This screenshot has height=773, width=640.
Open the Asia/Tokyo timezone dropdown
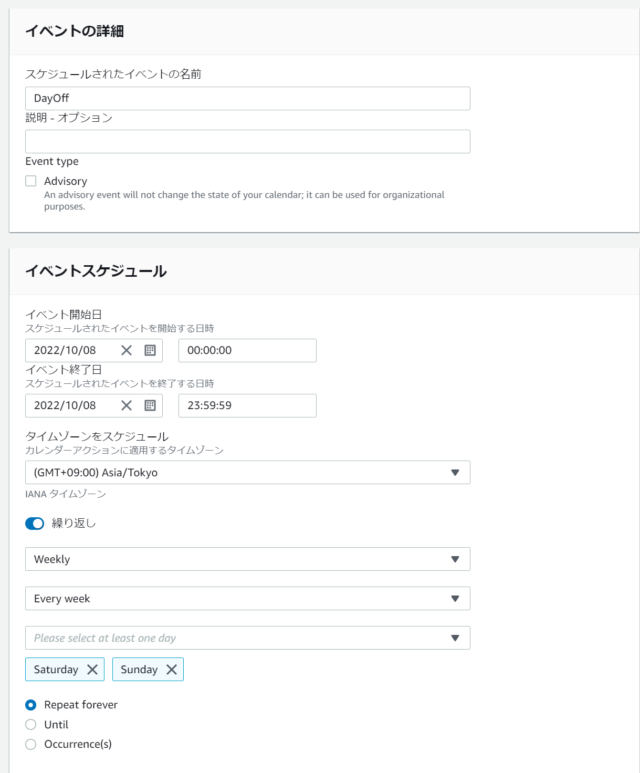tap(248, 472)
